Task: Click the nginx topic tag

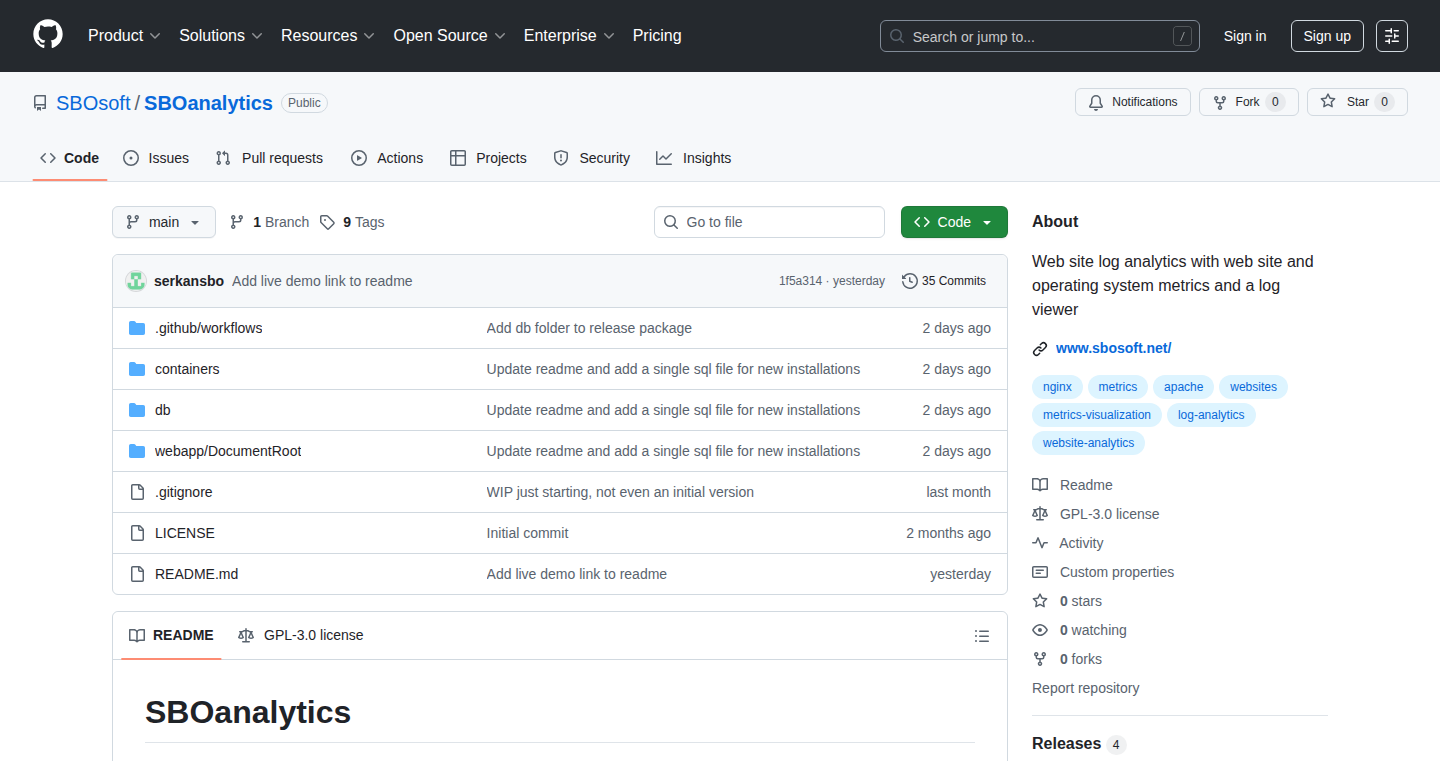Action: point(1057,387)
